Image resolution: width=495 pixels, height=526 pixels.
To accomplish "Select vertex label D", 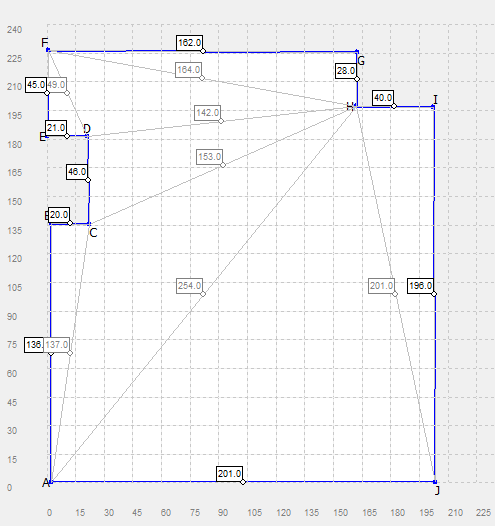I will click(87, 128).
